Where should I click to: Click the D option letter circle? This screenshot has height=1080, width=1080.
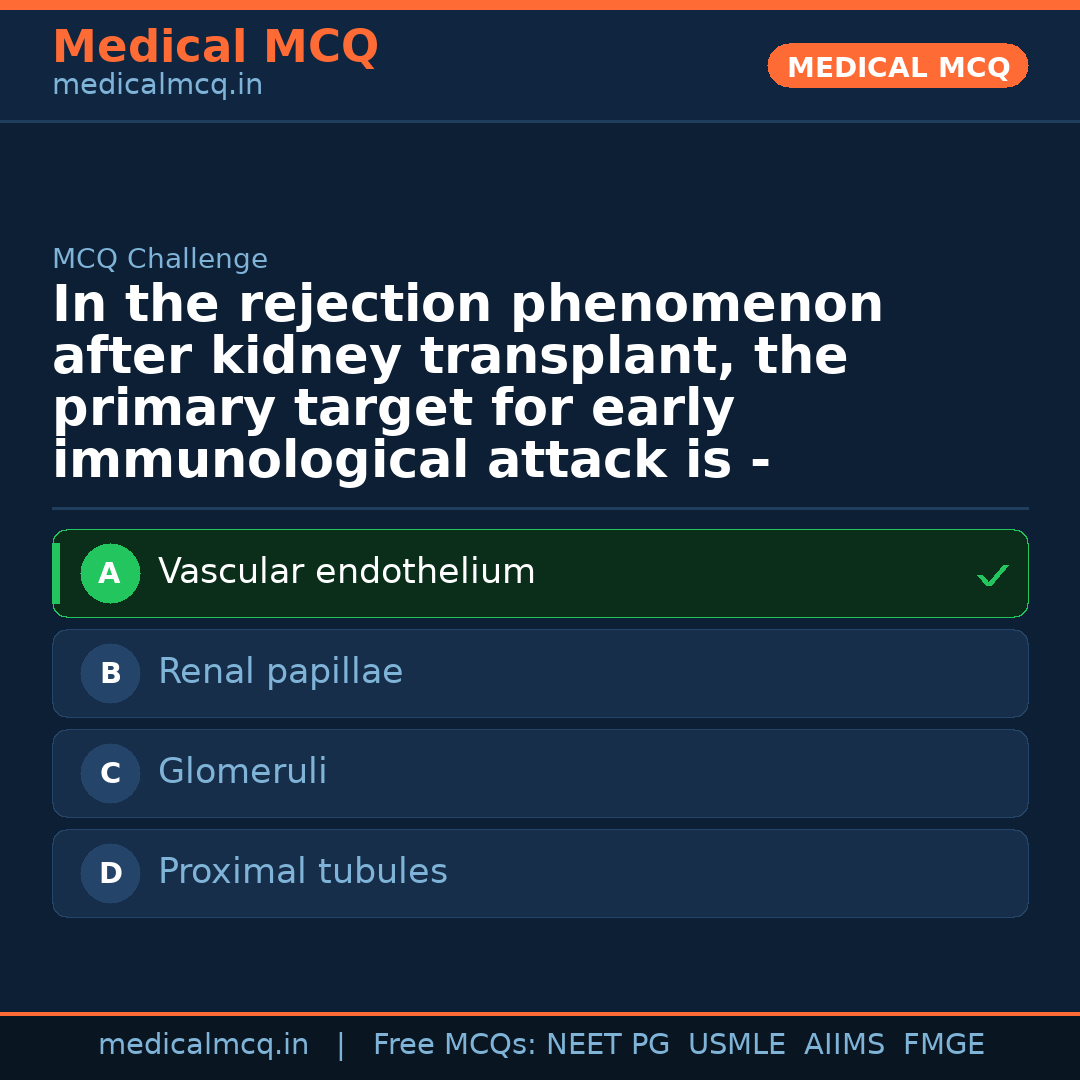coord(110,874)
